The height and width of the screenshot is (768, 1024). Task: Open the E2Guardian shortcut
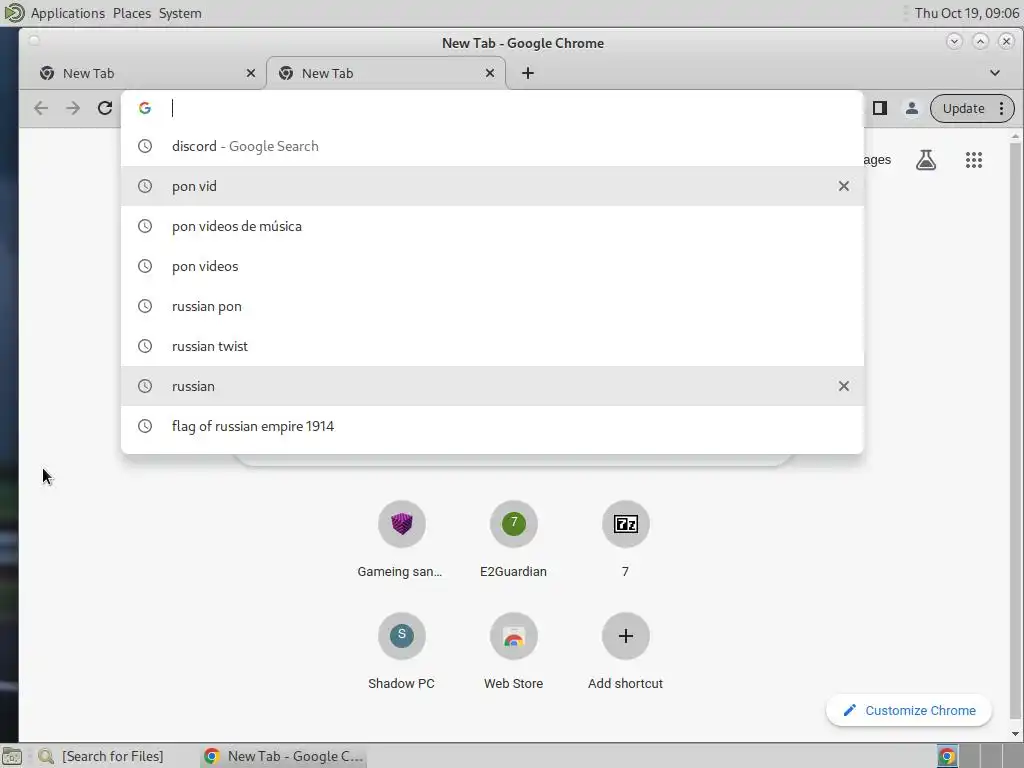[x=513, y=539]
